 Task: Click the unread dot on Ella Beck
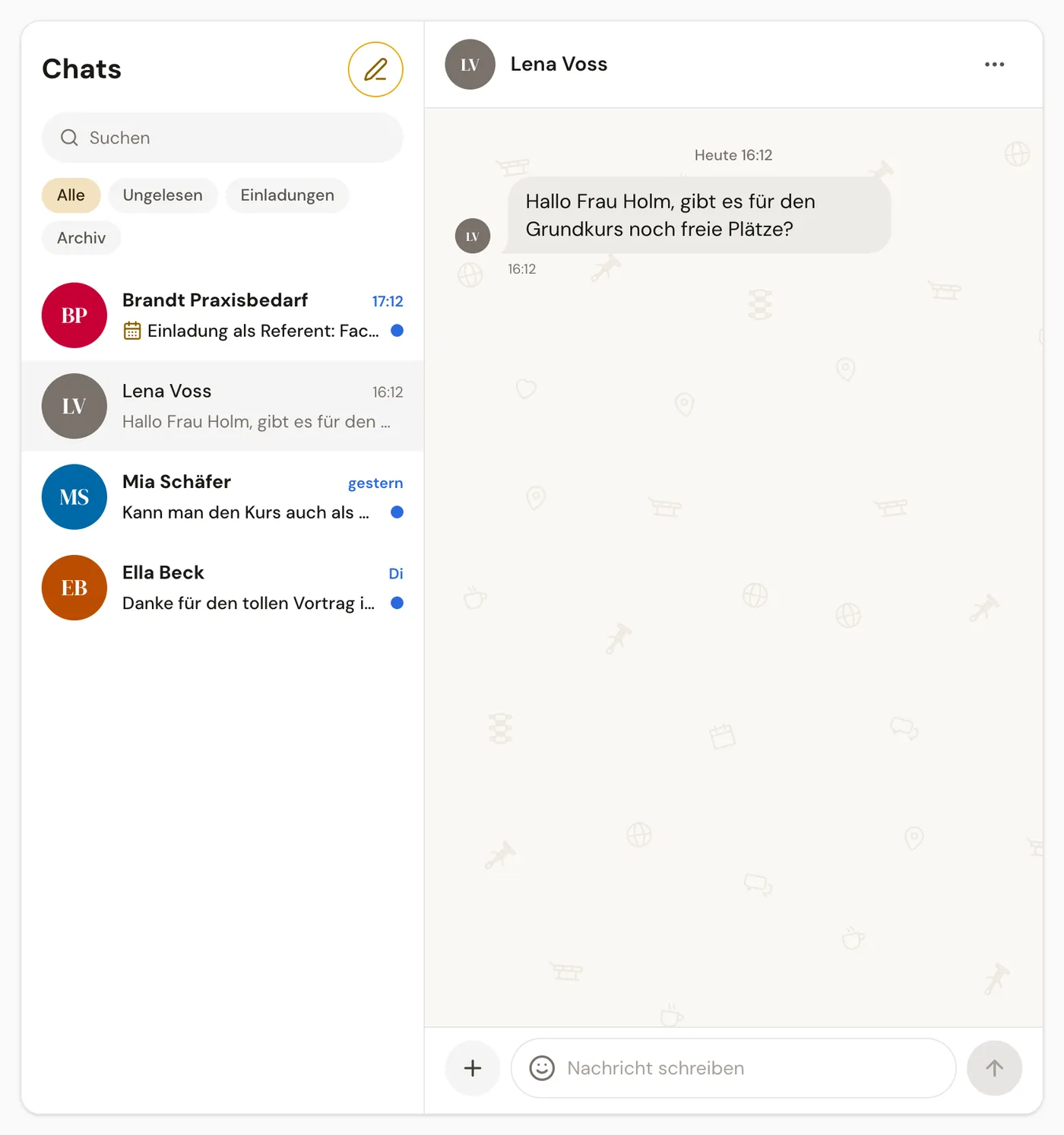pyautogui.click(x=397, y=603)
